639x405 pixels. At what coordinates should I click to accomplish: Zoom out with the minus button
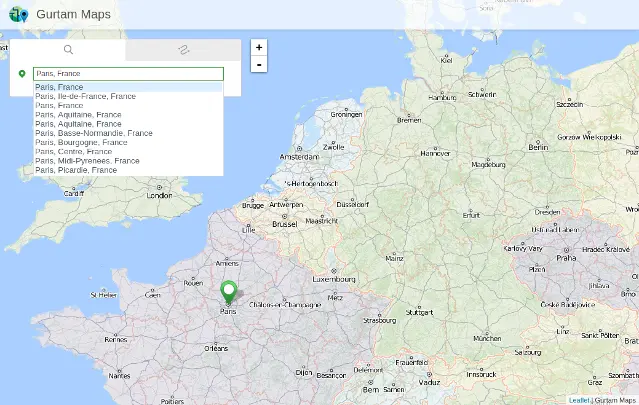[259, 64]
